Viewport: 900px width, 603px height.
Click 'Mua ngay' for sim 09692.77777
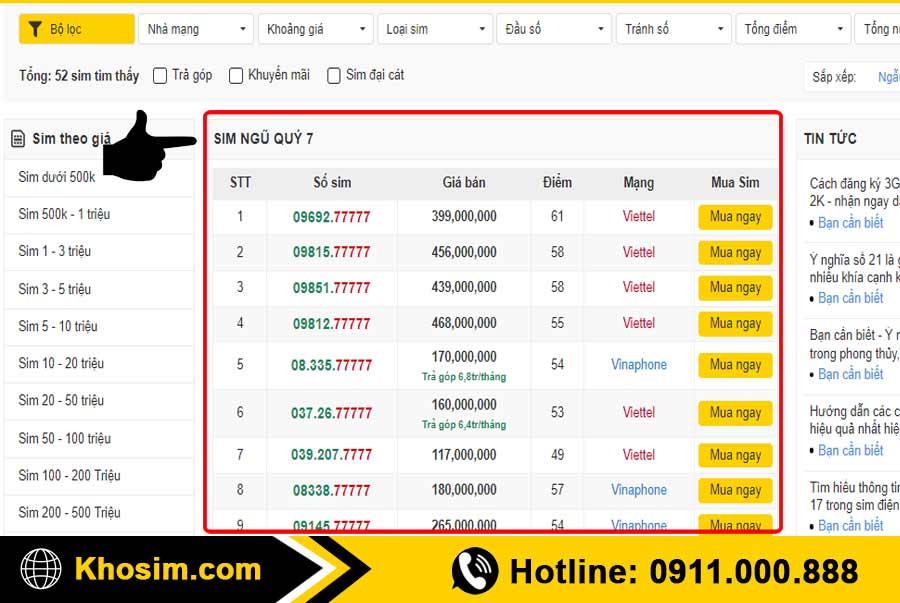(735, 217)
